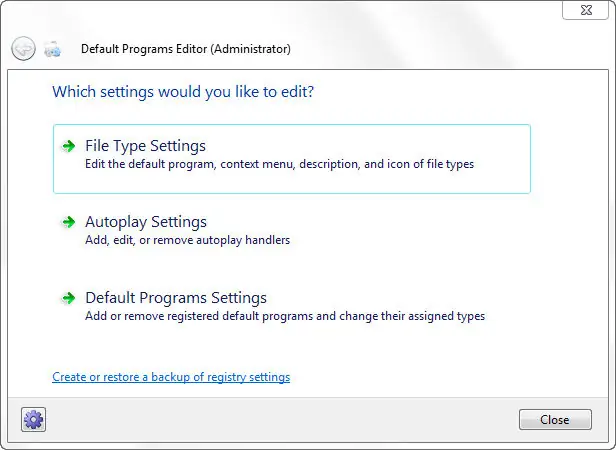Click the green arrow beside File Type Settings
This screenshot has width=616, height=450.
coord(68,146)
